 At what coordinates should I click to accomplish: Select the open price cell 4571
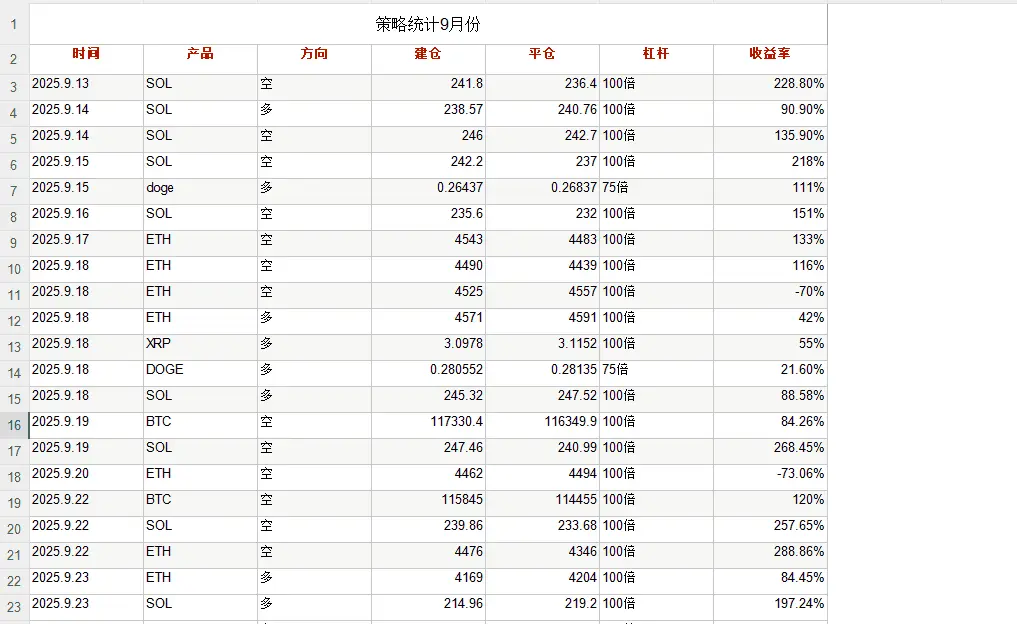(429, 321)
